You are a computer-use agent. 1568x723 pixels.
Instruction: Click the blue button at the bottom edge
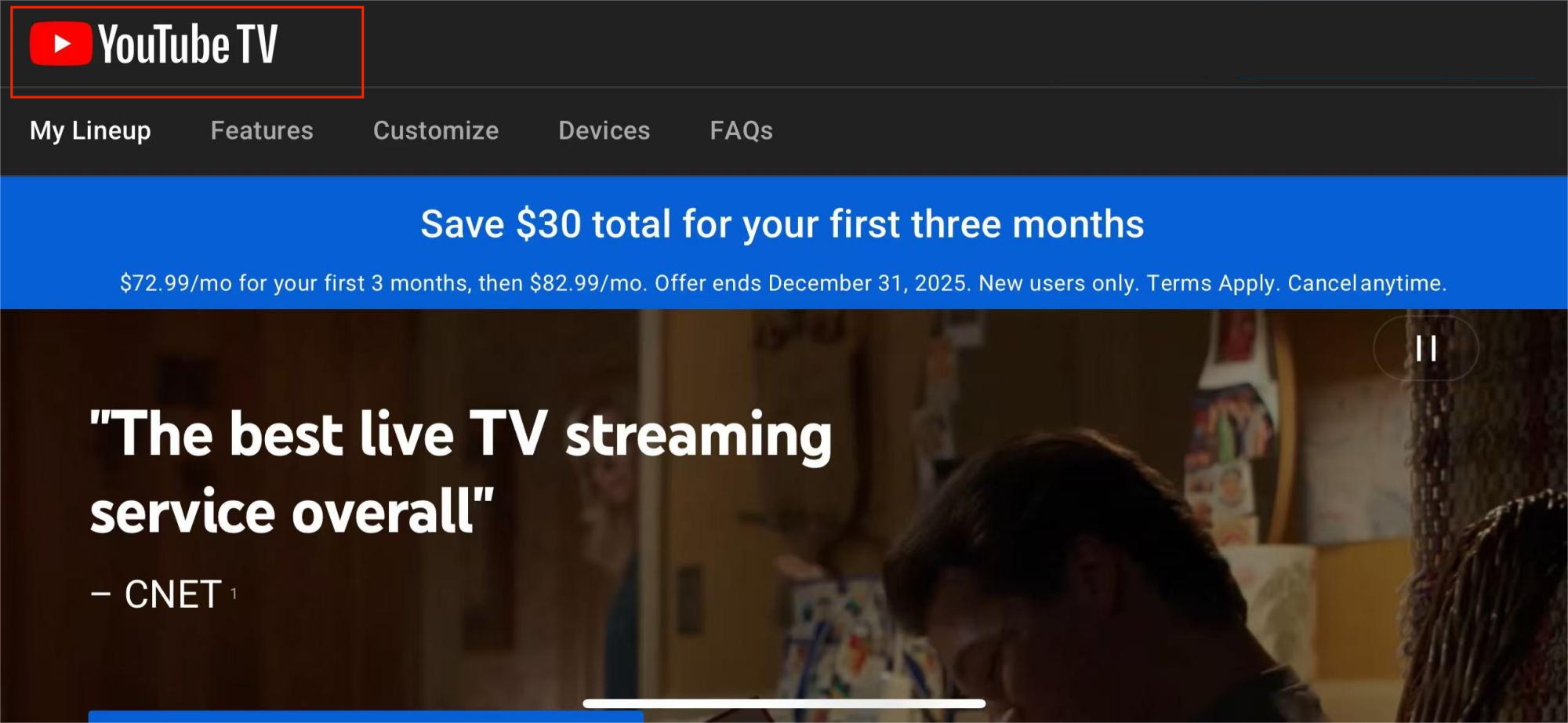pyautogui.click(x=365, y=717)
